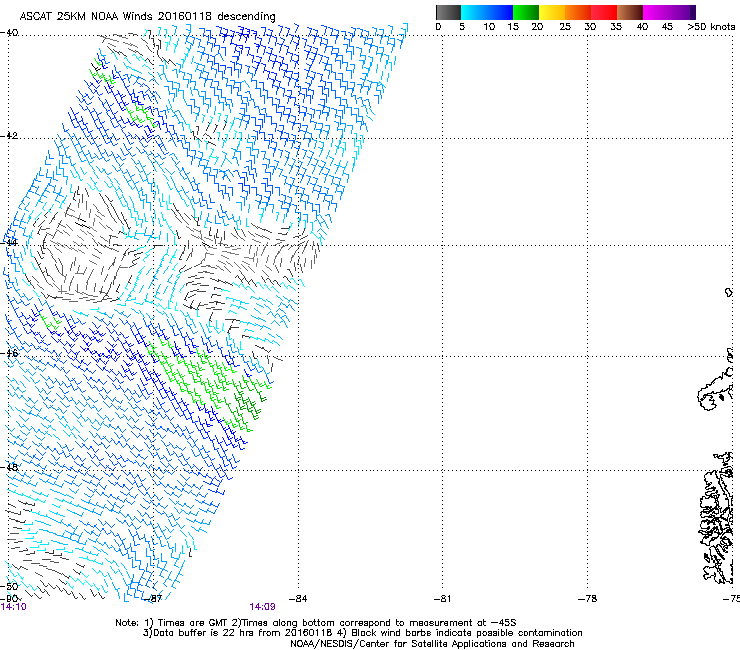
Task: Click the '10' label under the color bar
Action: (489, 27)
